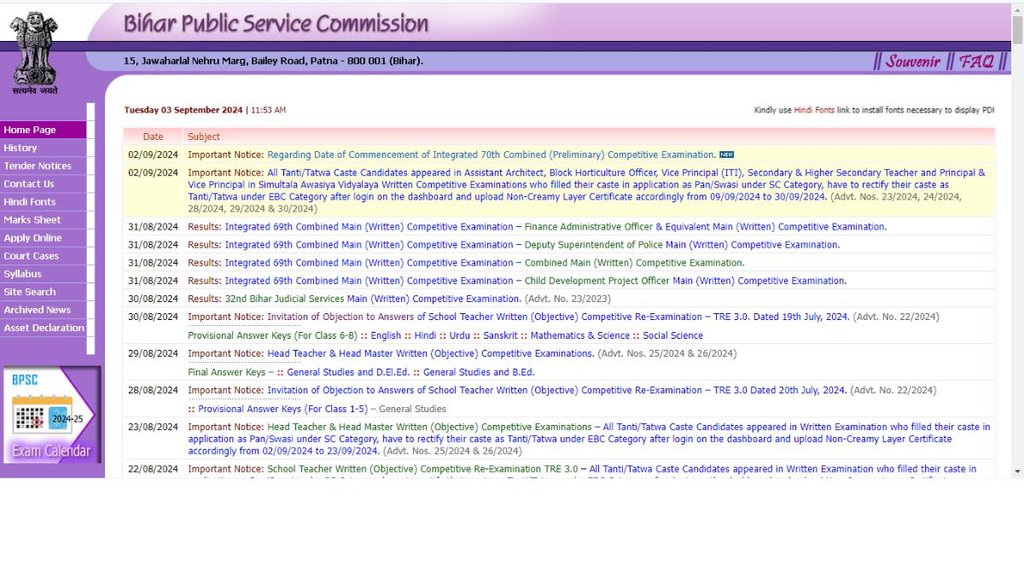Click the General Studies text beside Class 1-5 keys

pos(412,409)
